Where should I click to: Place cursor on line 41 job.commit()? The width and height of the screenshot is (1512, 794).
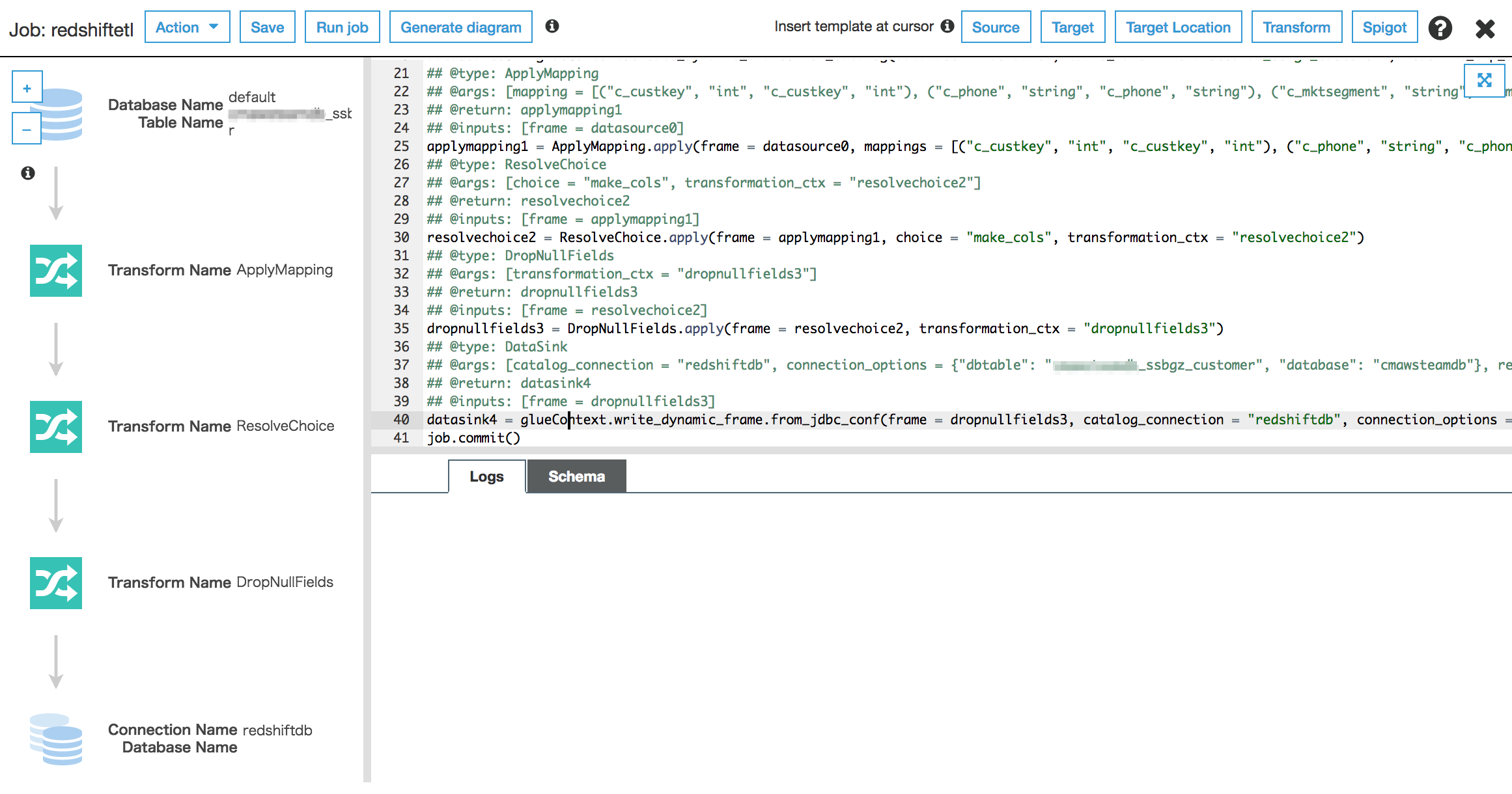point(474,437)
